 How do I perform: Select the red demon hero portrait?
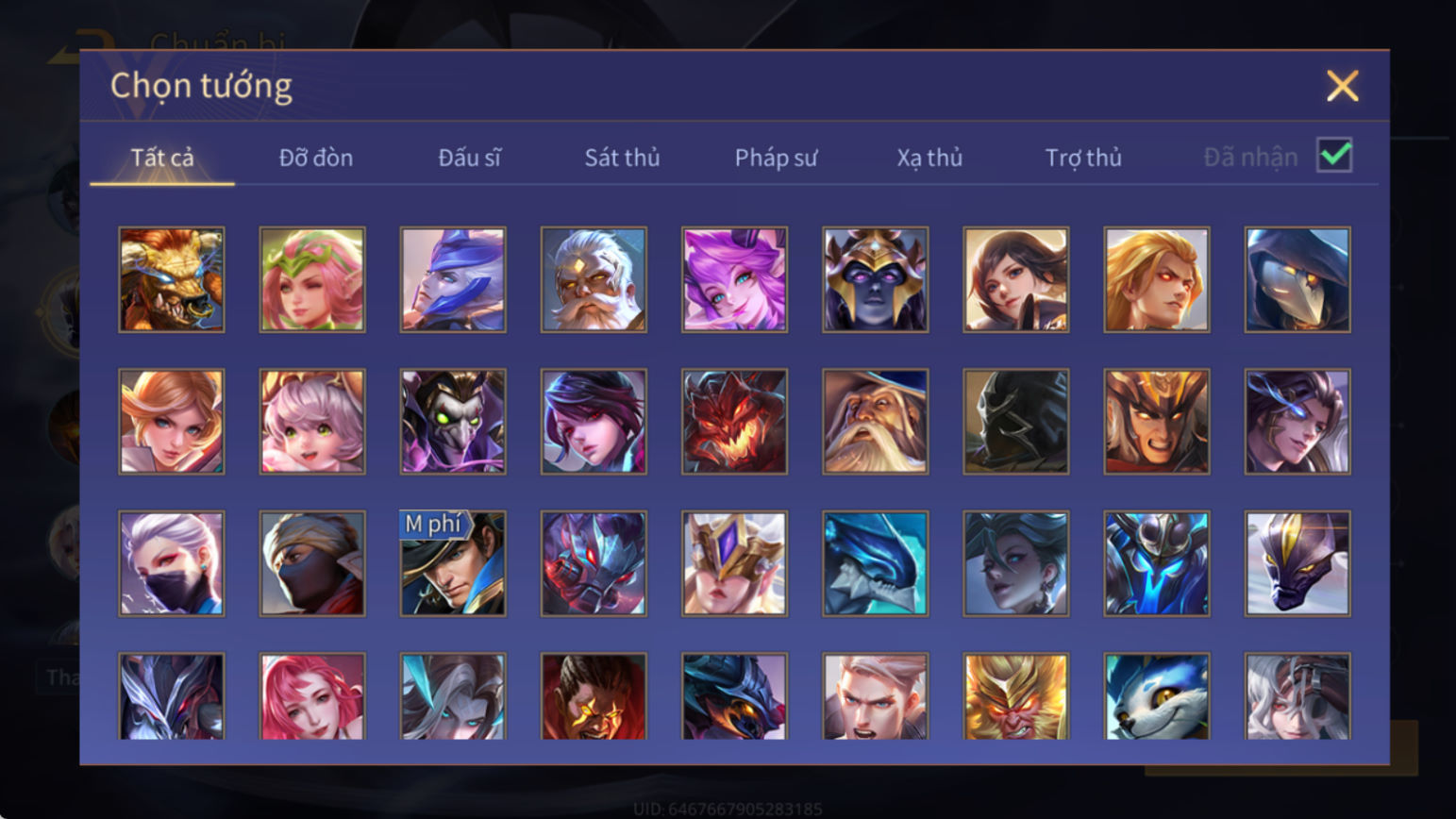click(734, 421)
